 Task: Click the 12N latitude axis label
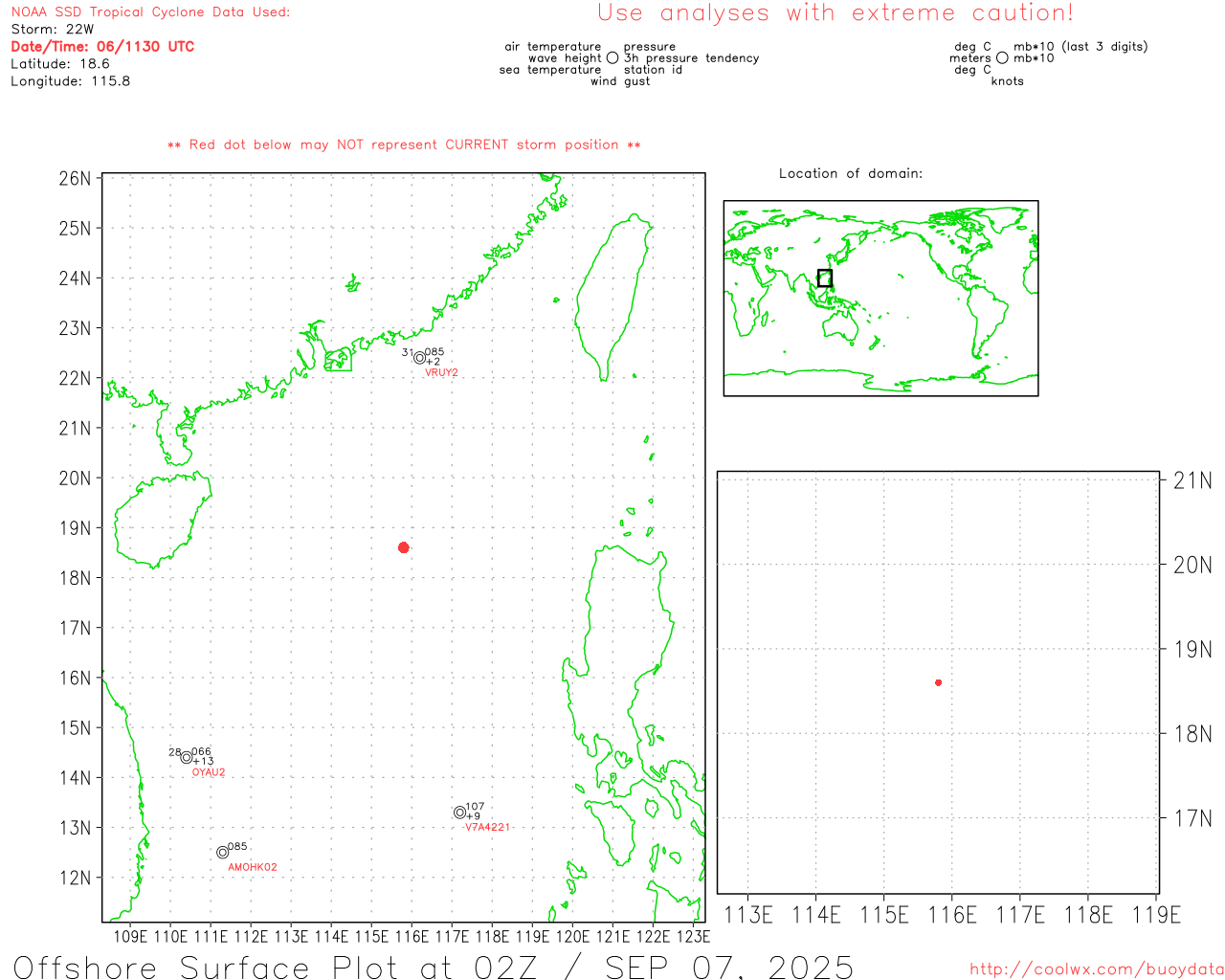(75, 878)
